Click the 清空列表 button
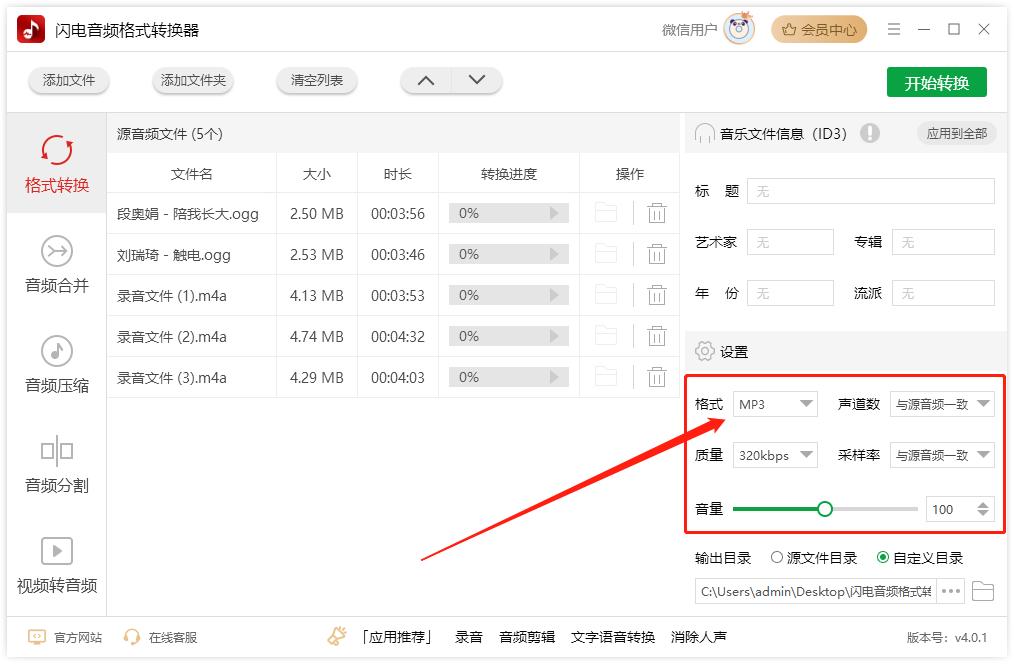The image size is (1014, 664). point(316,82)
